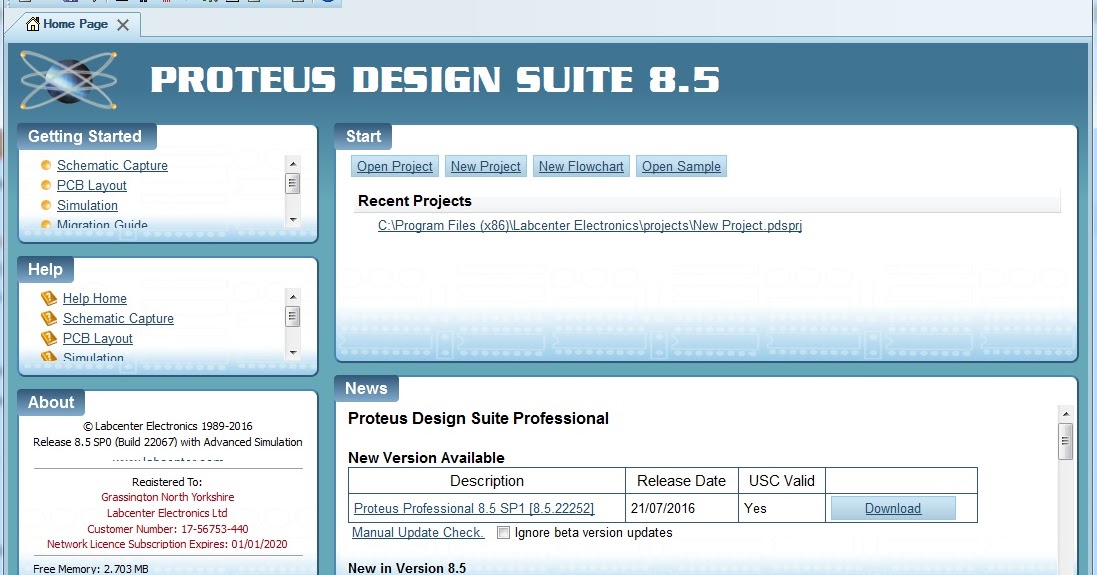Click Help list scroll down arrow
Screen dimensions: 1097x575
click(x=293, y=353)
